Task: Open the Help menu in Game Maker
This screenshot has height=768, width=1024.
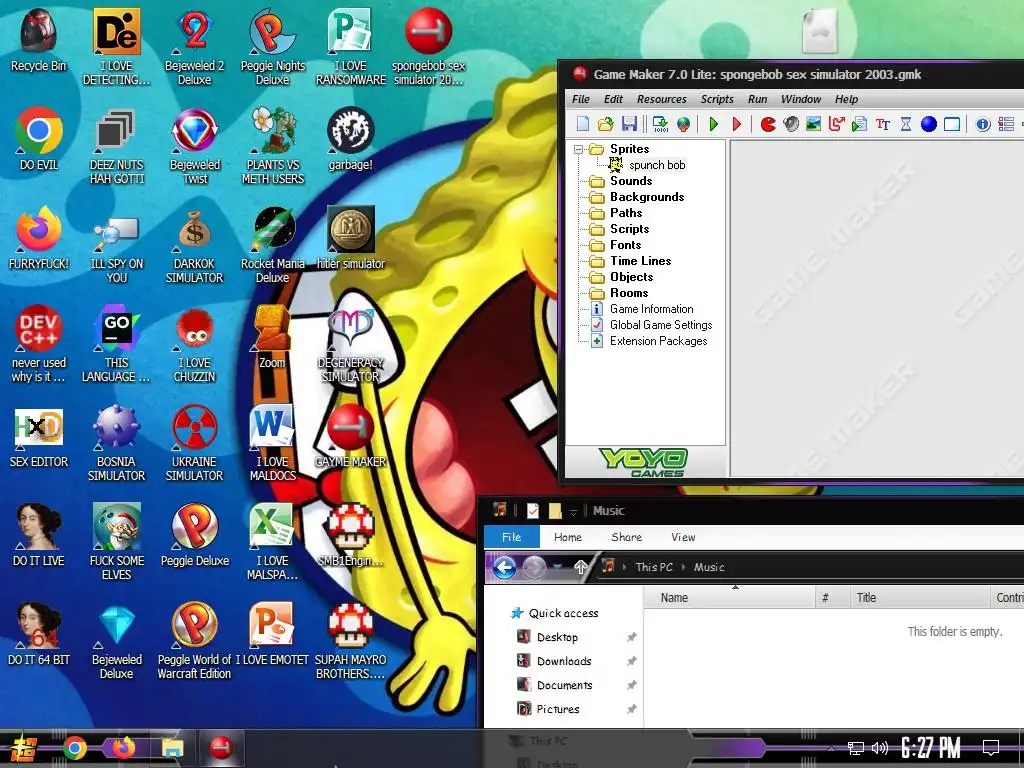Action: (846, 99)
